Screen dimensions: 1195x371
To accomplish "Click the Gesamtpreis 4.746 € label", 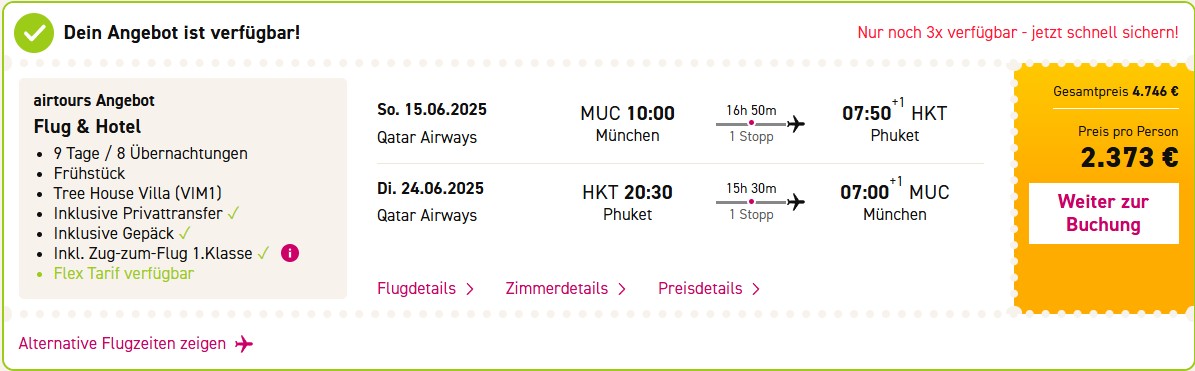I will (1116, 91).
